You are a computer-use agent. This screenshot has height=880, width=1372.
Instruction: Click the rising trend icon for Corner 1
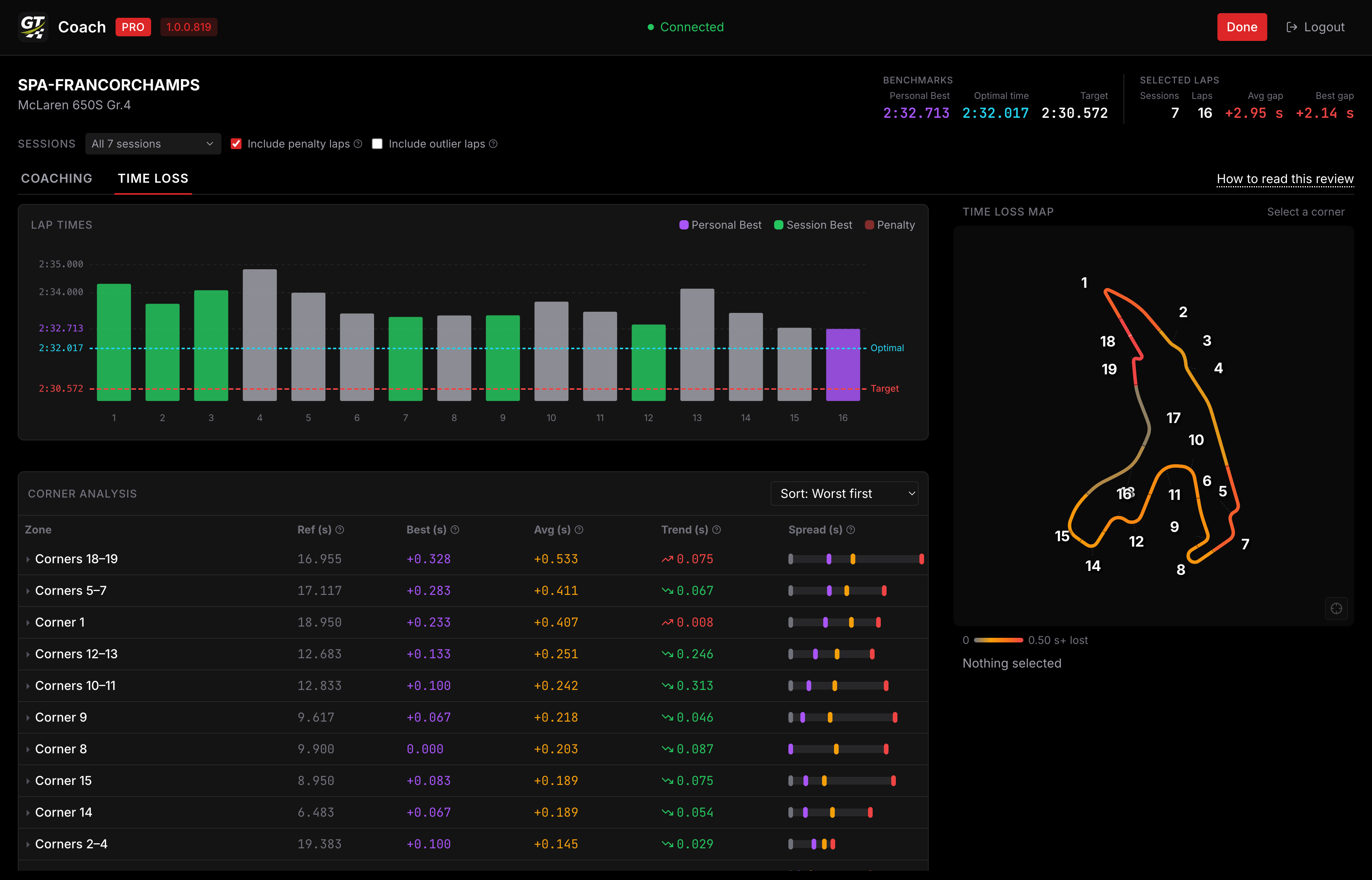point(667,623)
